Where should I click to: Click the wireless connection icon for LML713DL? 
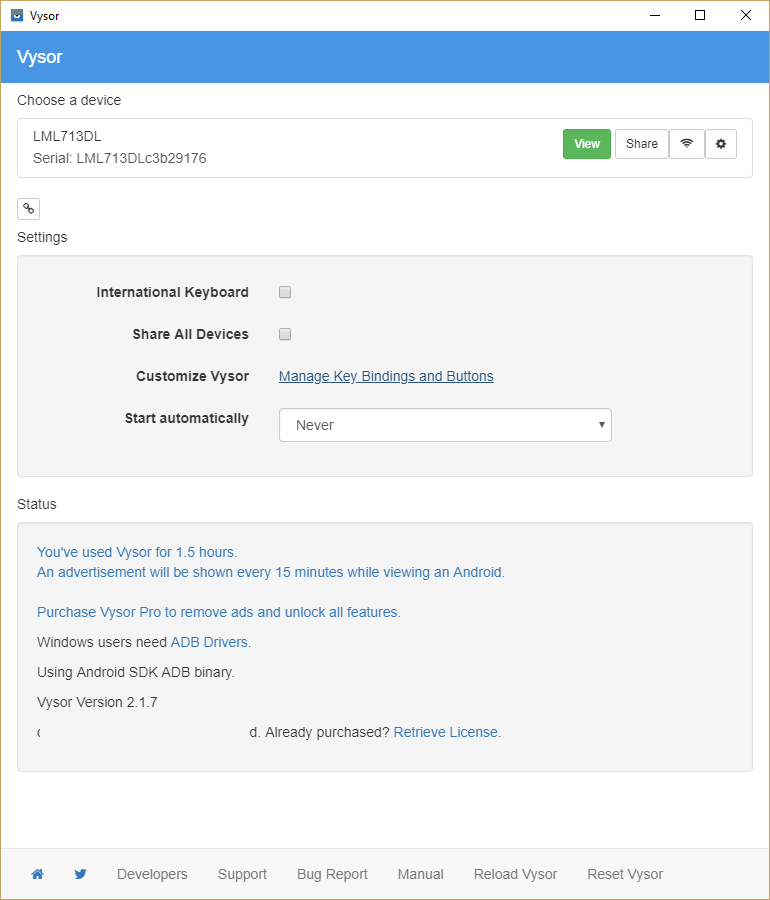(687, 143)
